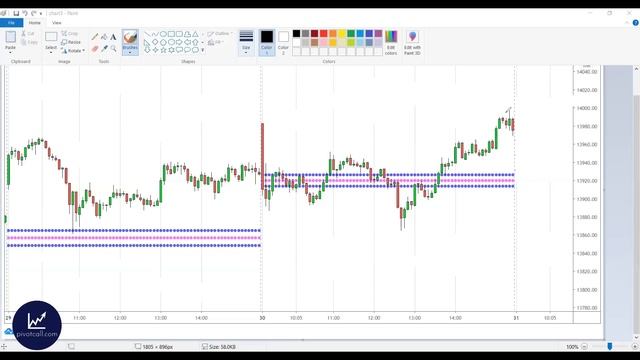Click the zoom slider handle

[609, 347]
